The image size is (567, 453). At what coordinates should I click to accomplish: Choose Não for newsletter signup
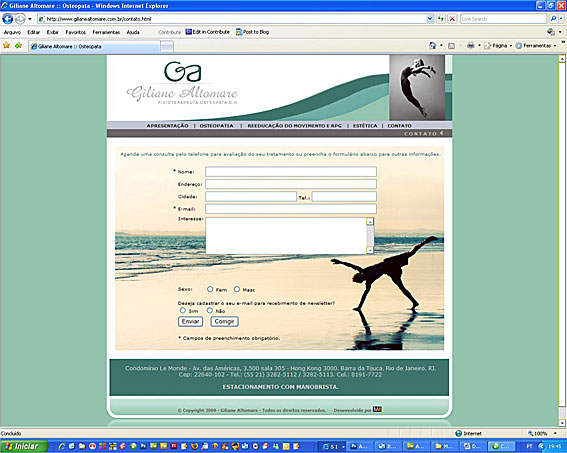[210, 311]
